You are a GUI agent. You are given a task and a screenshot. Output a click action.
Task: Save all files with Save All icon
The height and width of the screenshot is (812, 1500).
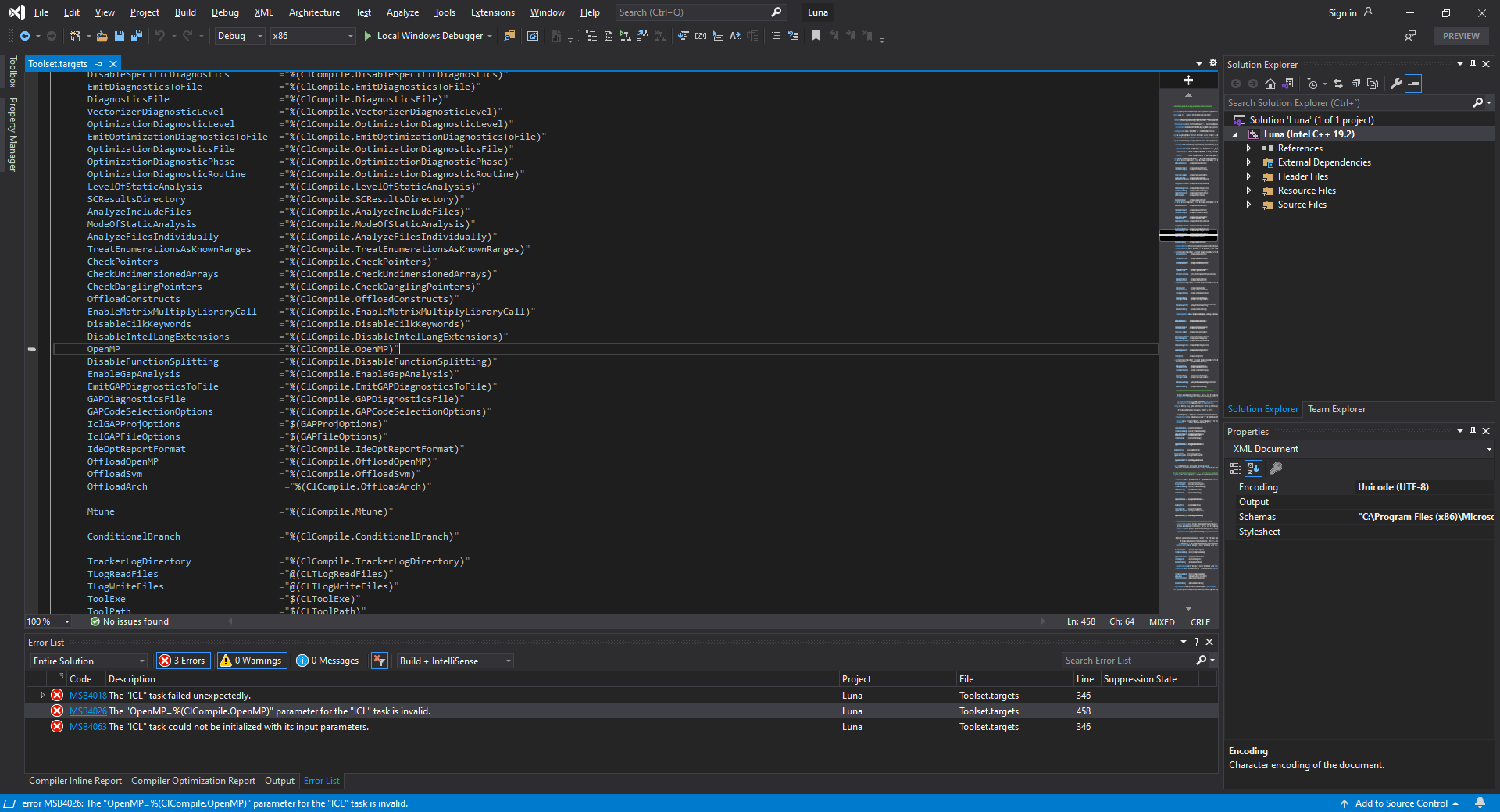pyautogui.click(x=137, y=36)
